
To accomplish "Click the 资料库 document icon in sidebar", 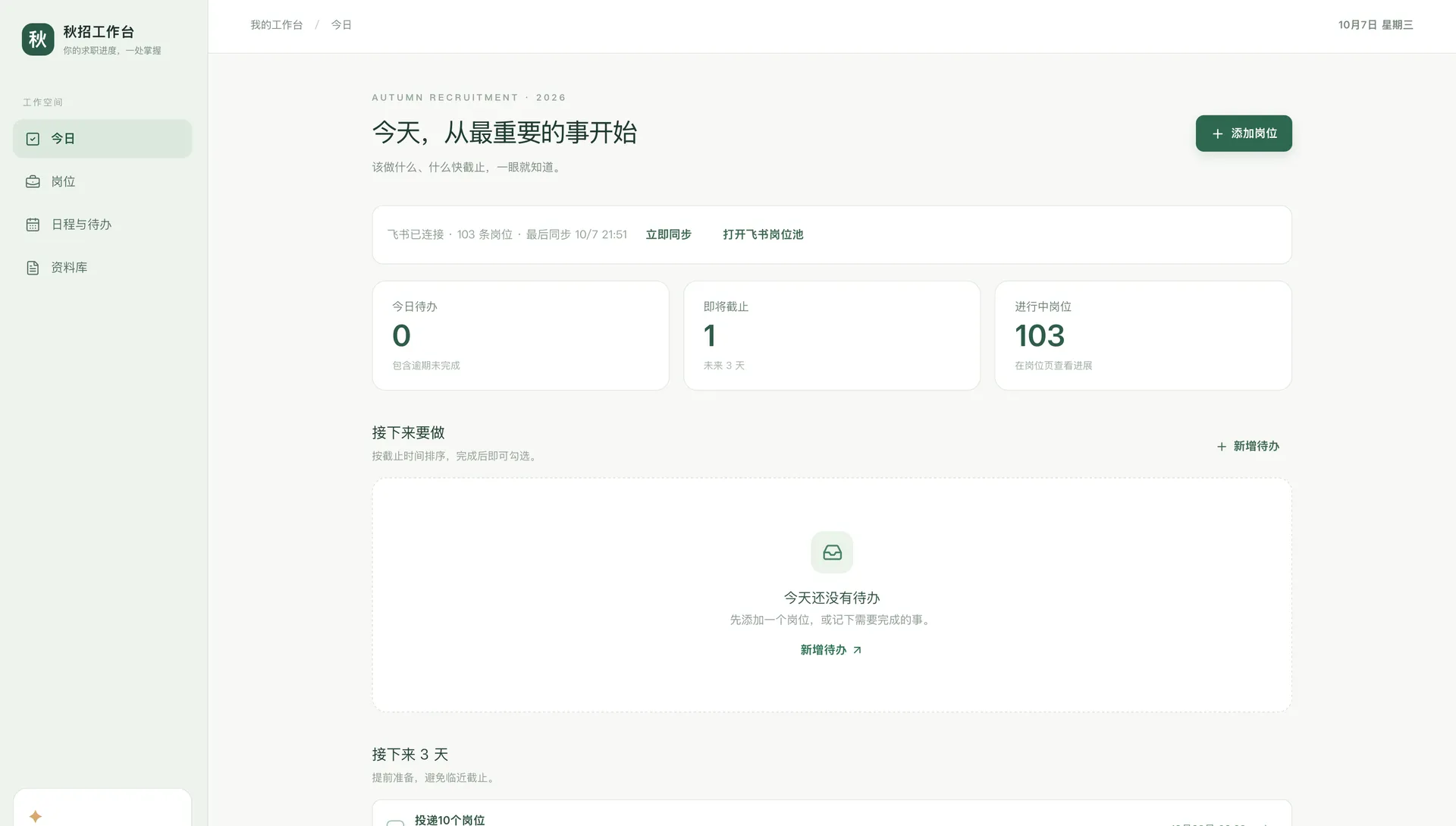I will coord(33,268).
